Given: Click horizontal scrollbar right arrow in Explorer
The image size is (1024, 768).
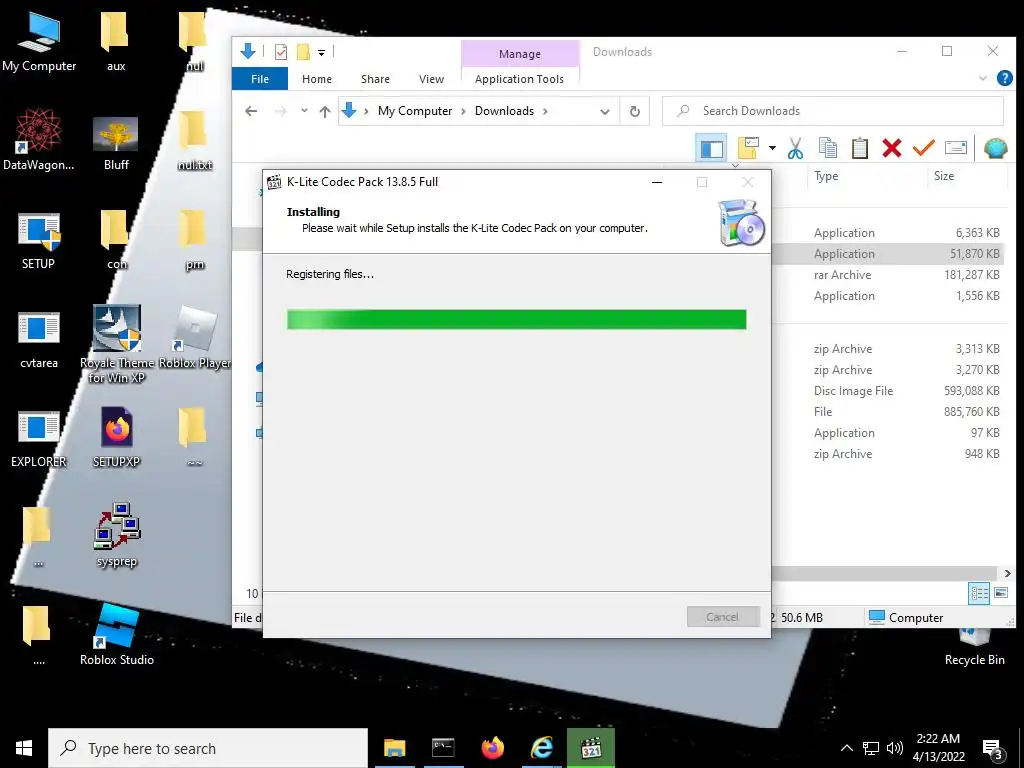Looking at the screenshot, I should (x=1007, y=573).
